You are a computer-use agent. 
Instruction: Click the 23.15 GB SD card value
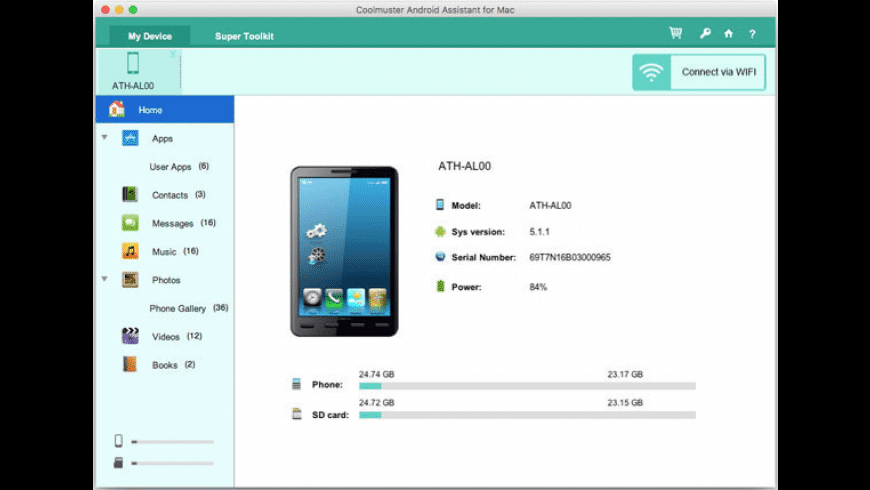625,402
